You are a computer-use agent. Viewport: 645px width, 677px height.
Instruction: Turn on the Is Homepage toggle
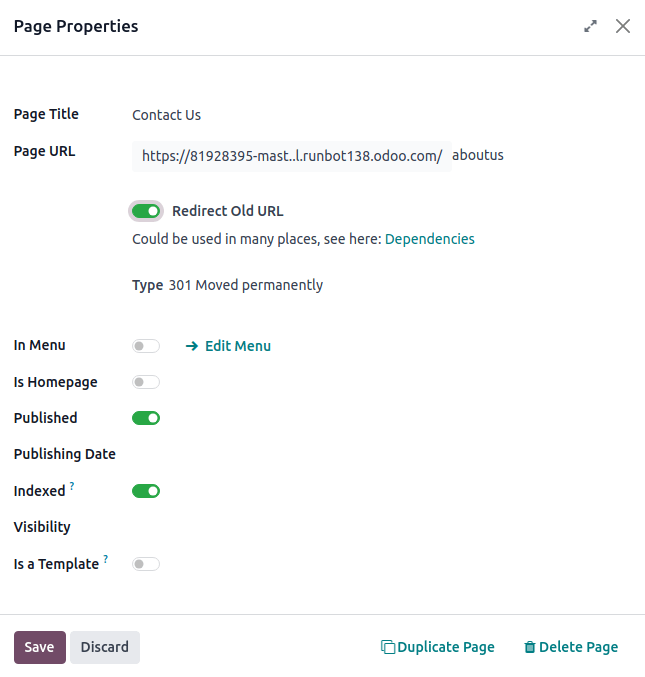(146, 382)
